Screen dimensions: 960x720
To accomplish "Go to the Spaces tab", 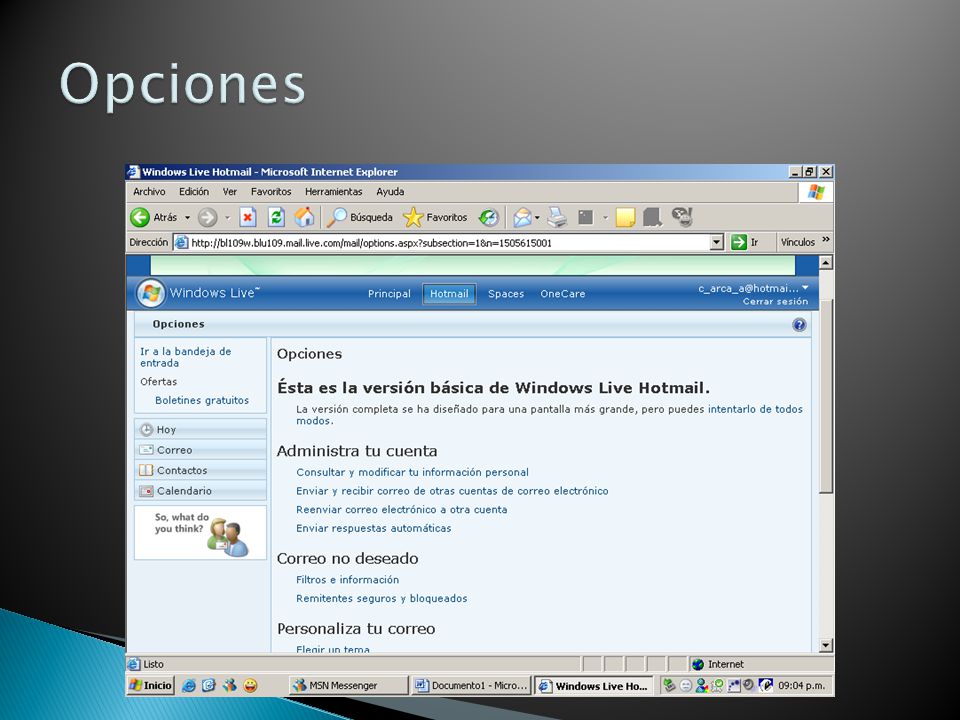I will pyautogui.click(x=506, y=294).
